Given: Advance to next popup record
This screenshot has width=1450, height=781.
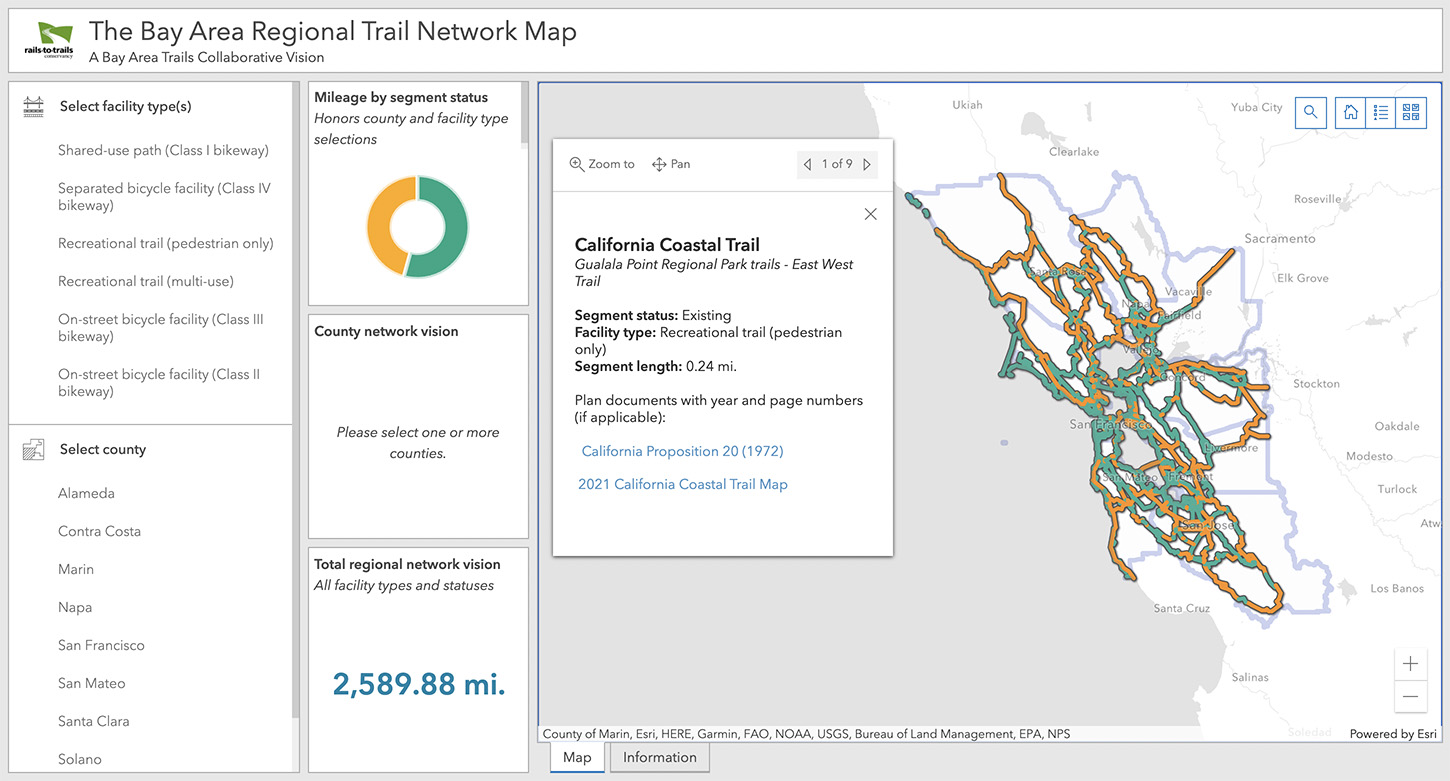Looking at the screenshot, I should (867, 164).
